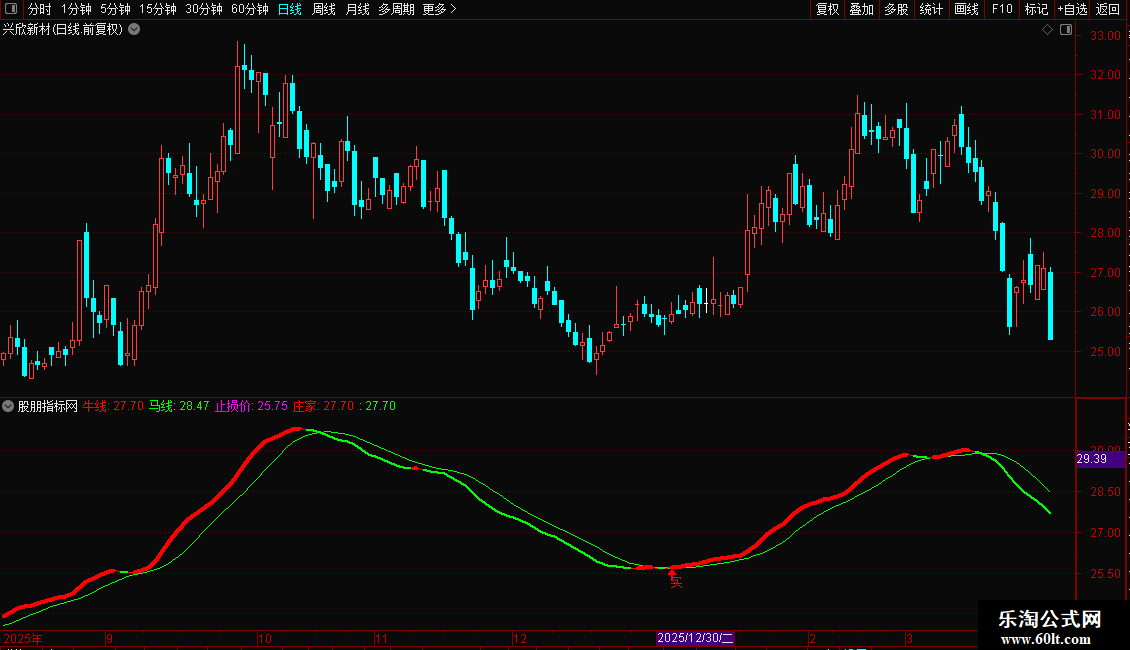Click the 33.00 price axis label
The width and height of the screenshot is (1130, 650).
click(1105, 35)
